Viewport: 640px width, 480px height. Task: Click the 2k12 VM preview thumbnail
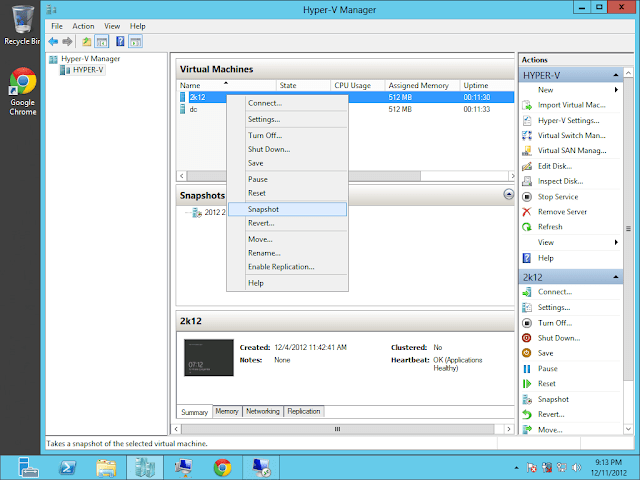pos(208,358)
